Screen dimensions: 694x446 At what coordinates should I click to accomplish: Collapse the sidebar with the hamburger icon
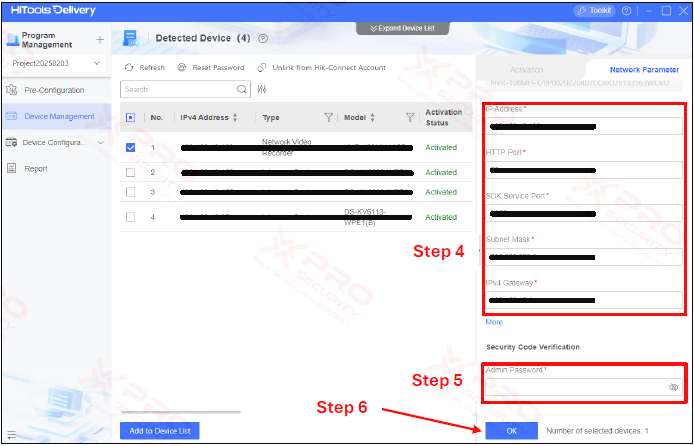(x=12, y=434)
